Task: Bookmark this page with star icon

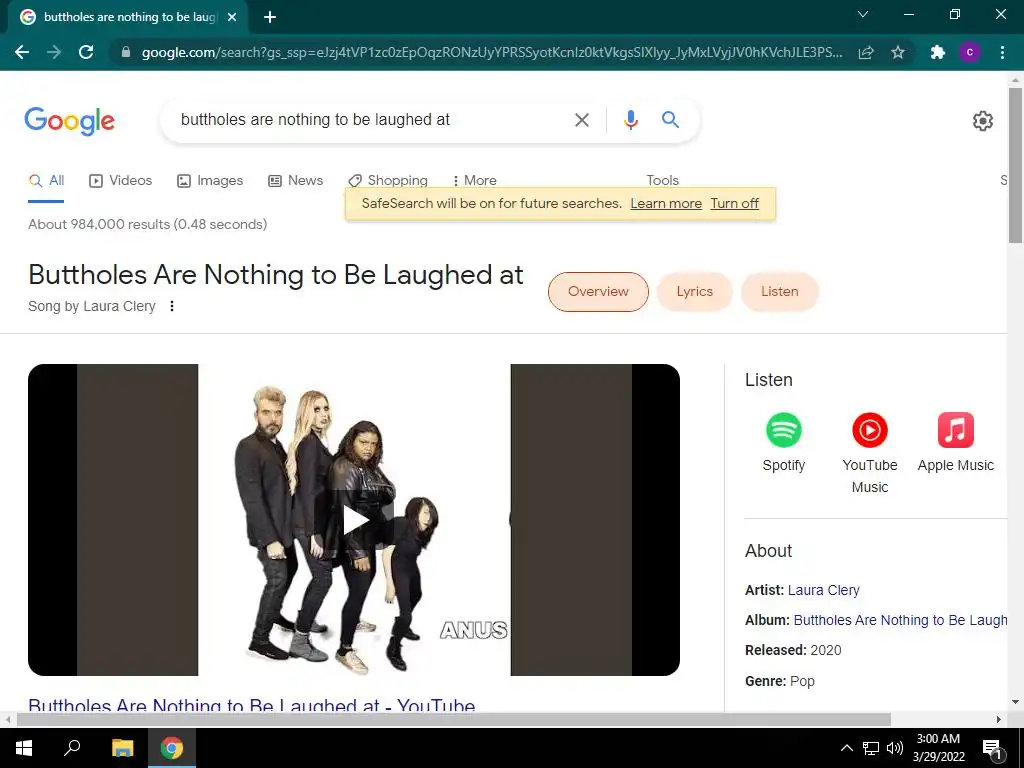Action: 898,52
